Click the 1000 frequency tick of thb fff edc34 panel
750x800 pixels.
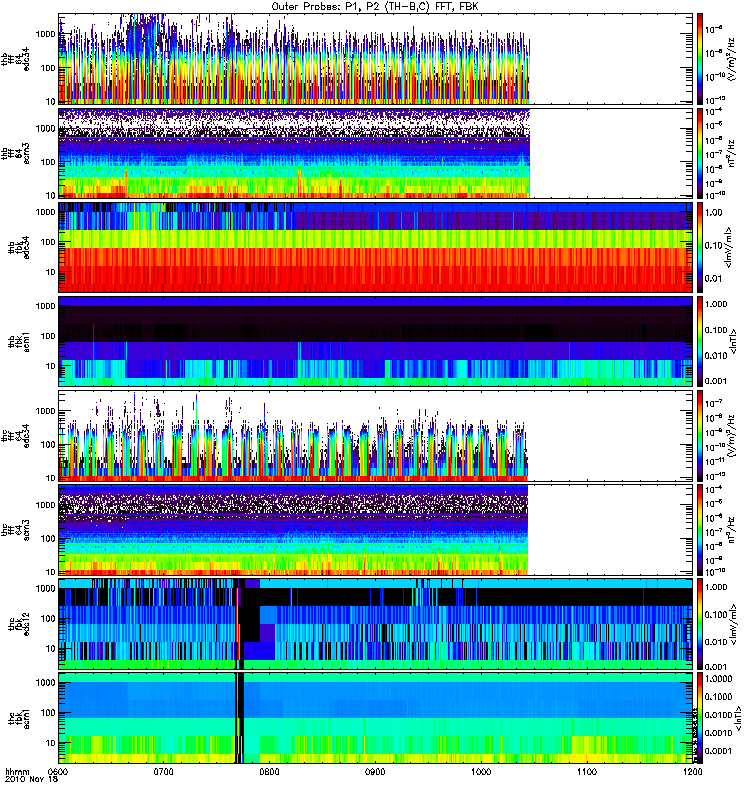pyautogui.click(x=45, y=34)
